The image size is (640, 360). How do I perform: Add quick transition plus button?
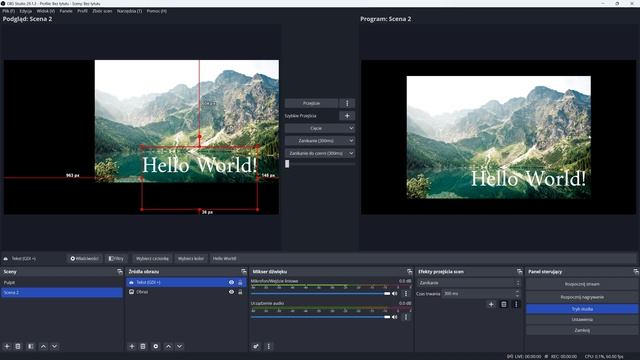coord(347,116)
